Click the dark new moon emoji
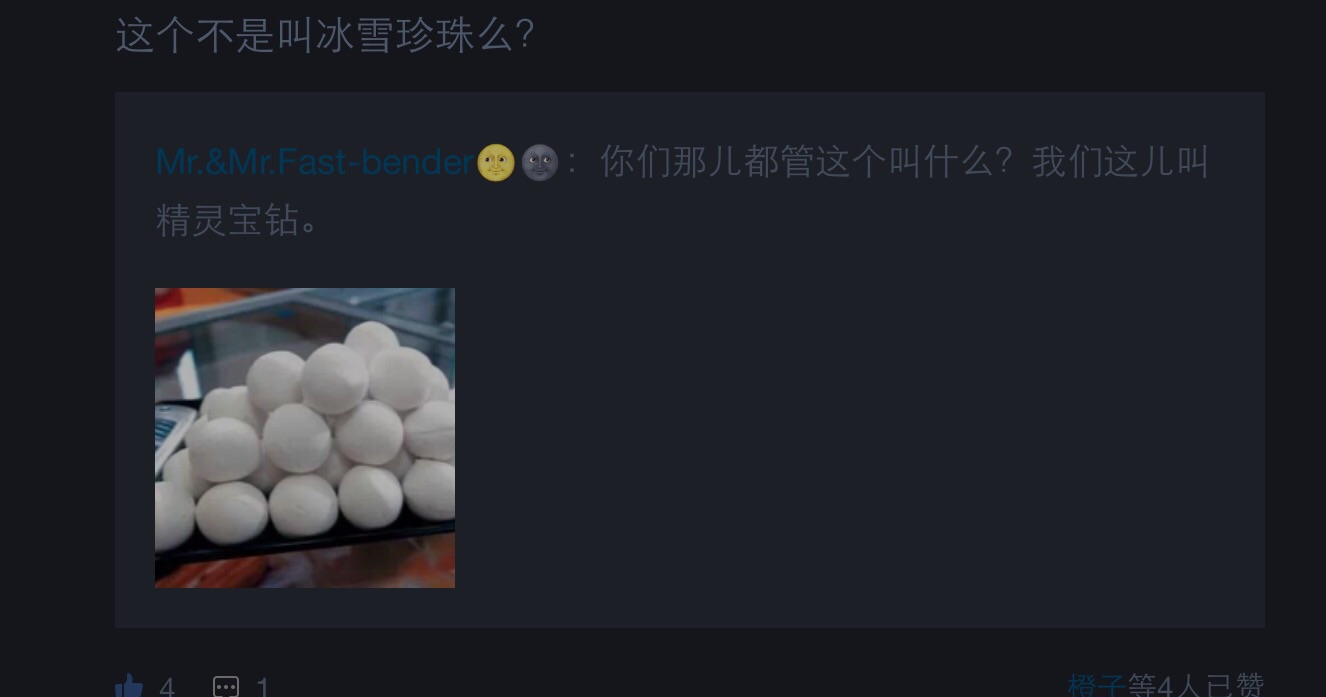The image size is (1326, 697). [x=540, y=163]
